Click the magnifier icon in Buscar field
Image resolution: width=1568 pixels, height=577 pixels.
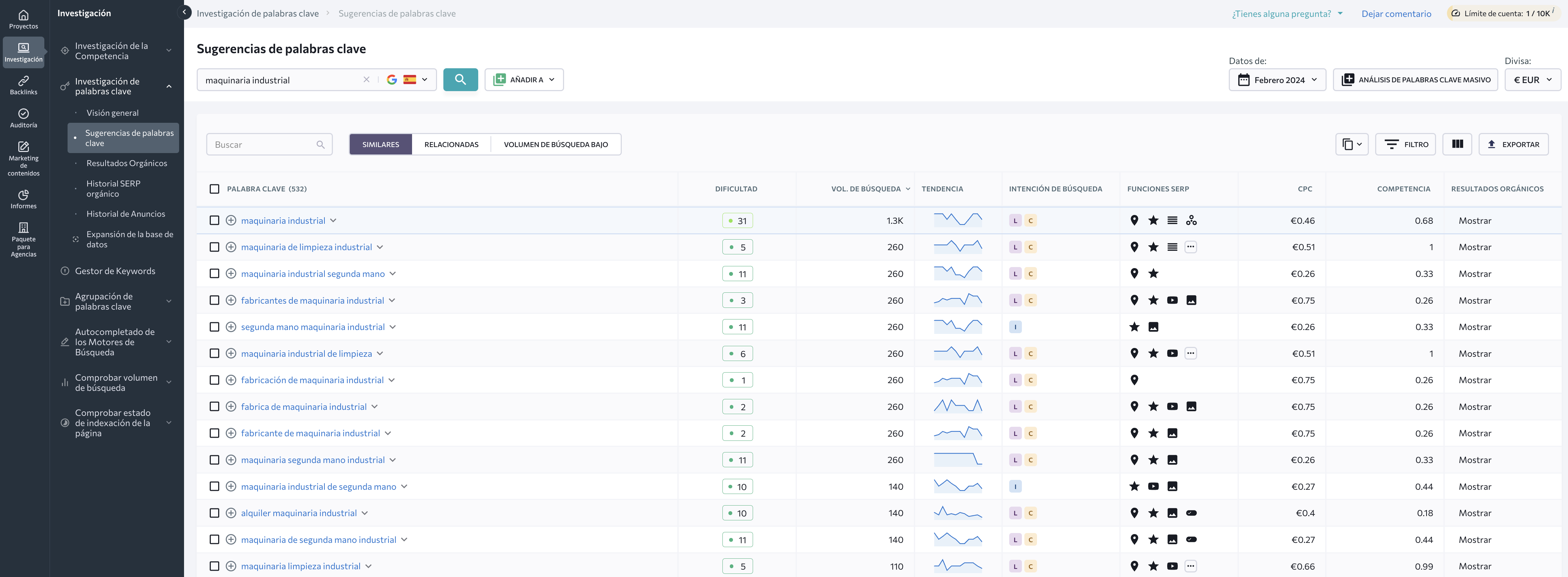pos(320,144)
